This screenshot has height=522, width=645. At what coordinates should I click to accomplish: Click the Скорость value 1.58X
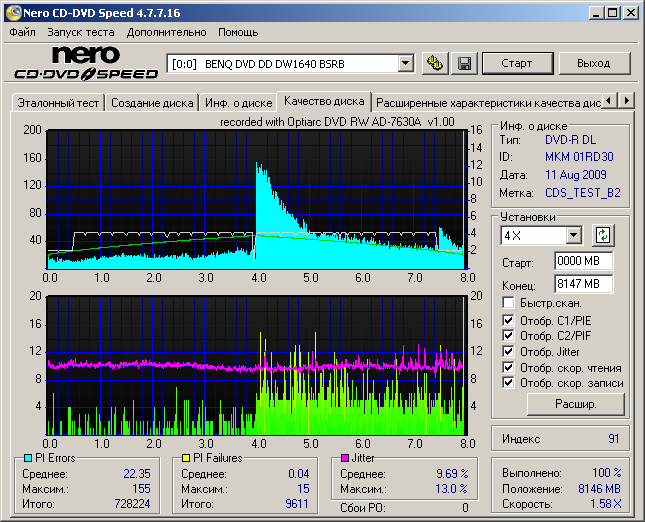tap(606, 503)
